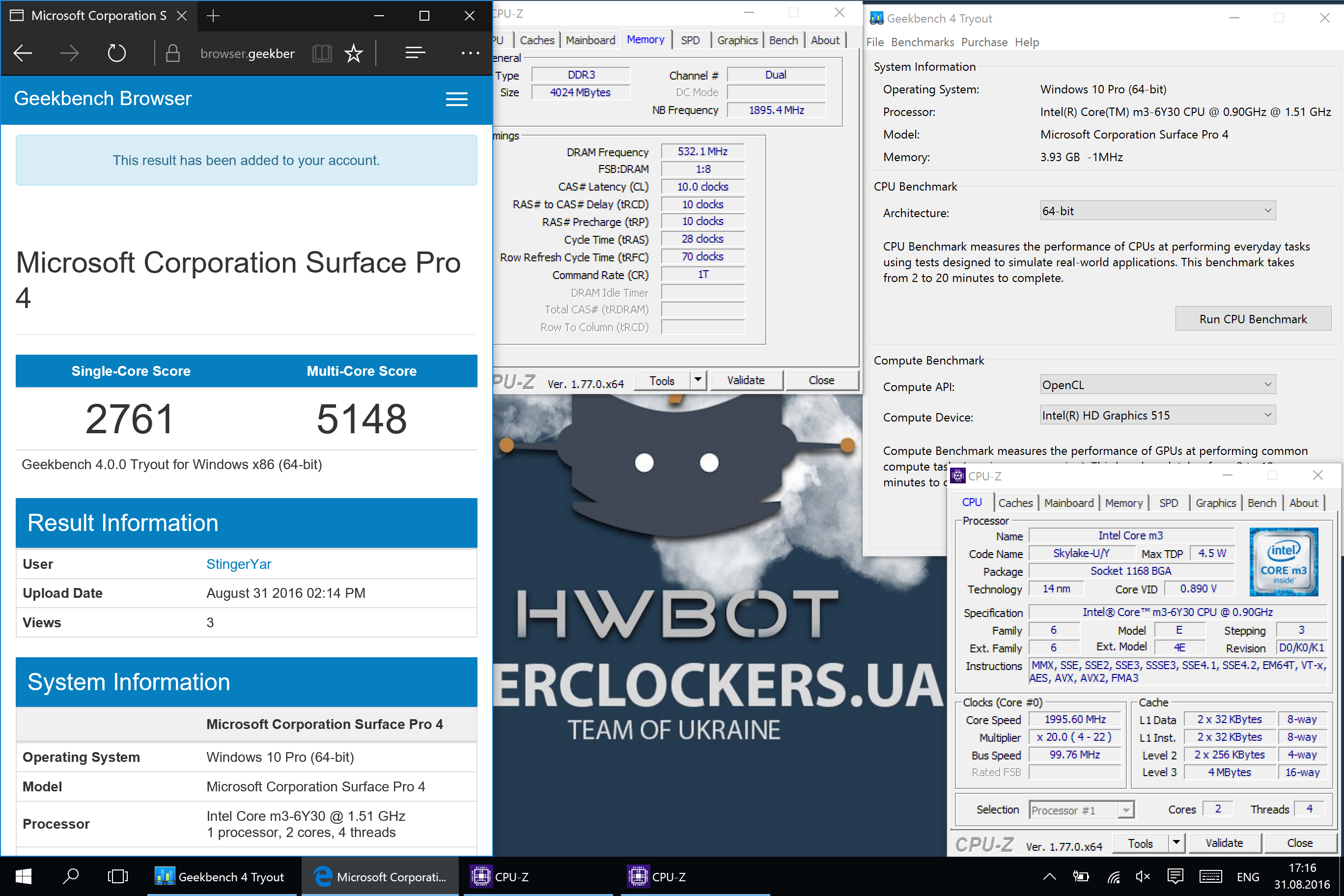Open Bench tab in Memory CPU-Z window

(783, 40)
